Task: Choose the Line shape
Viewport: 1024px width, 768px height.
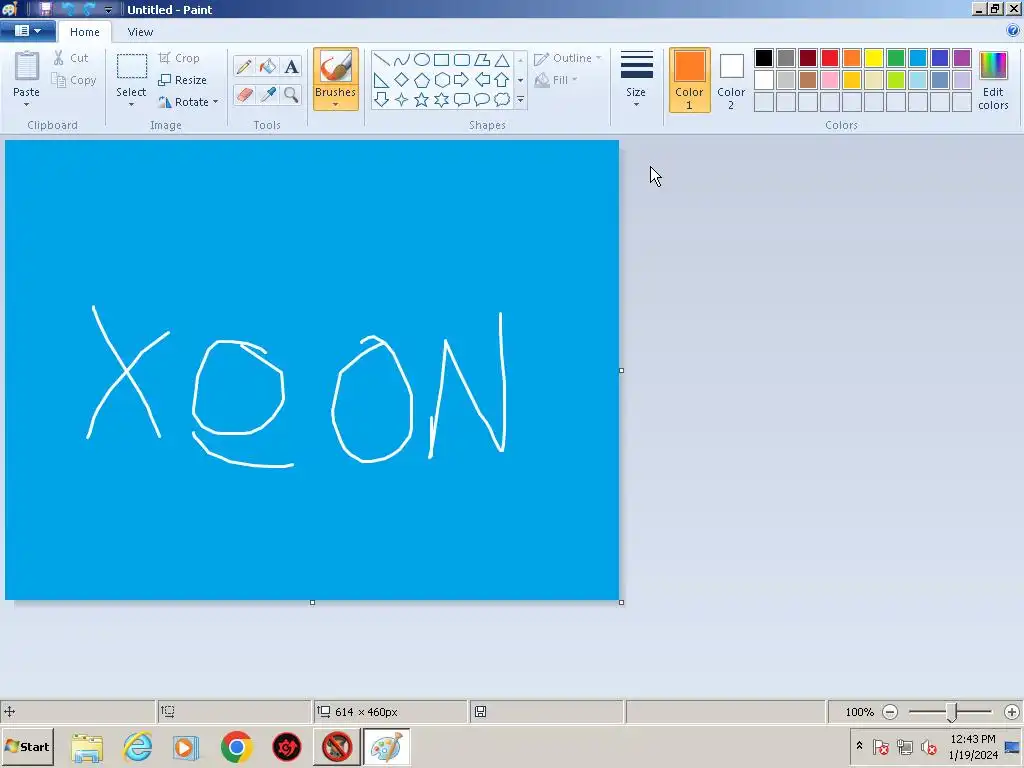Action: [x=381, y=60]
